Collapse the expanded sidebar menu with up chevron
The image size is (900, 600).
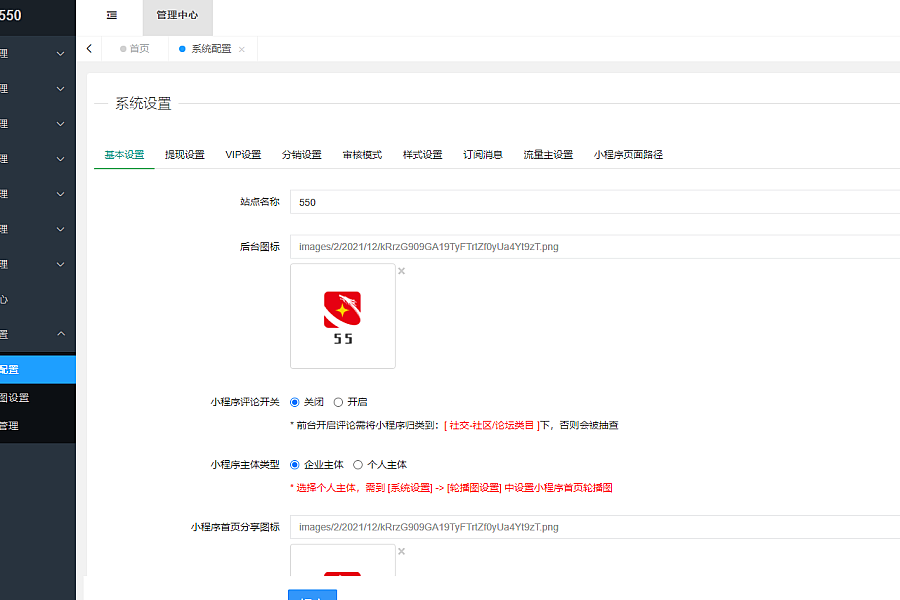(61, 334)
